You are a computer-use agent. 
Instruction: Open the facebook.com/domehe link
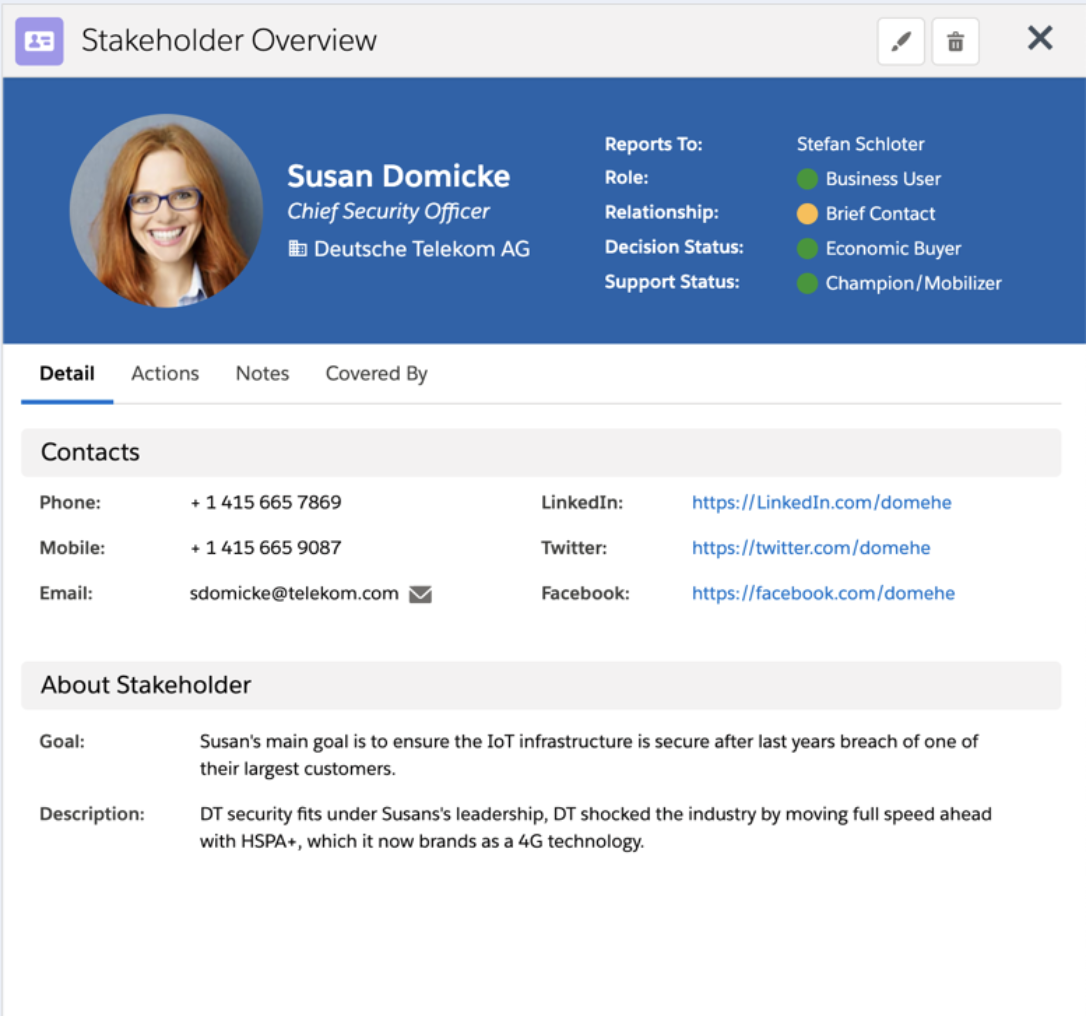824,594
